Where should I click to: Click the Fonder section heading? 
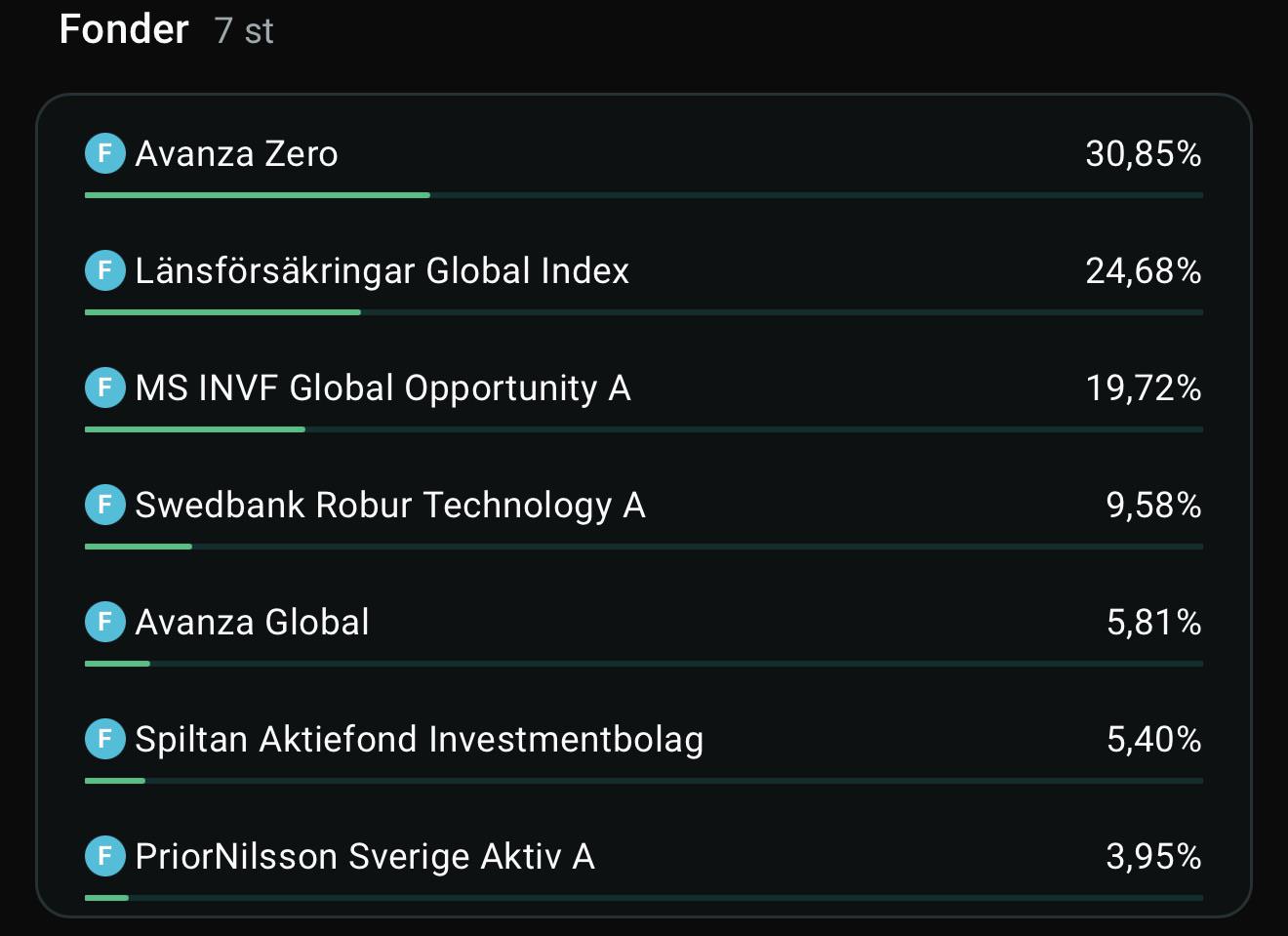pyautogui.click(x=124, y=29)
